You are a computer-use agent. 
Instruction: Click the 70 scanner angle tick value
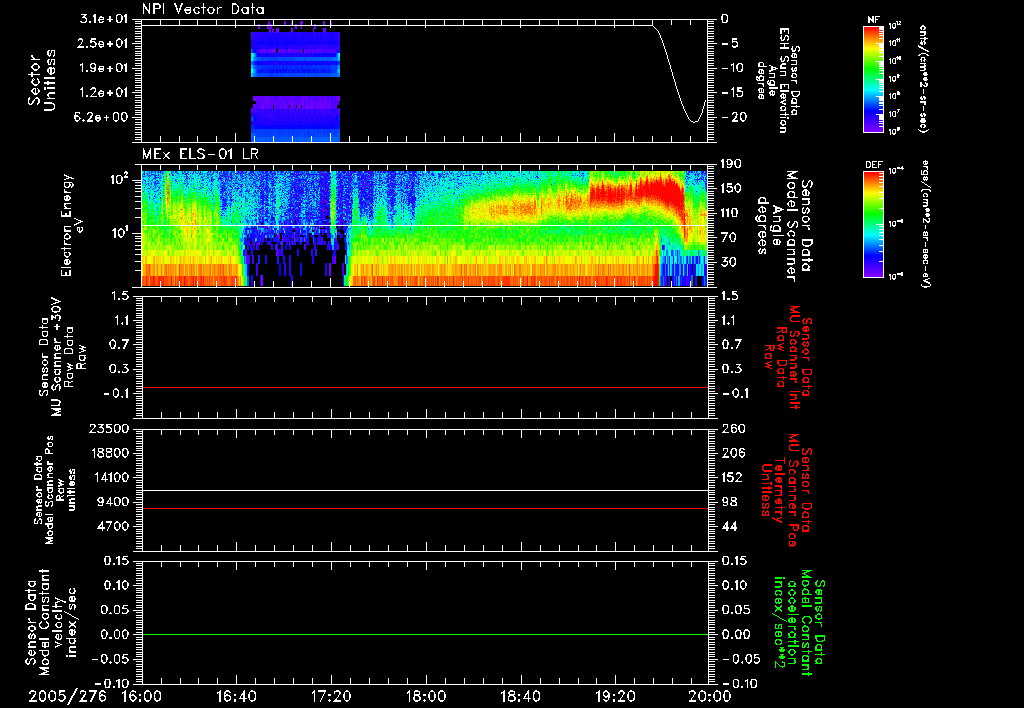[x=729, y=238]
